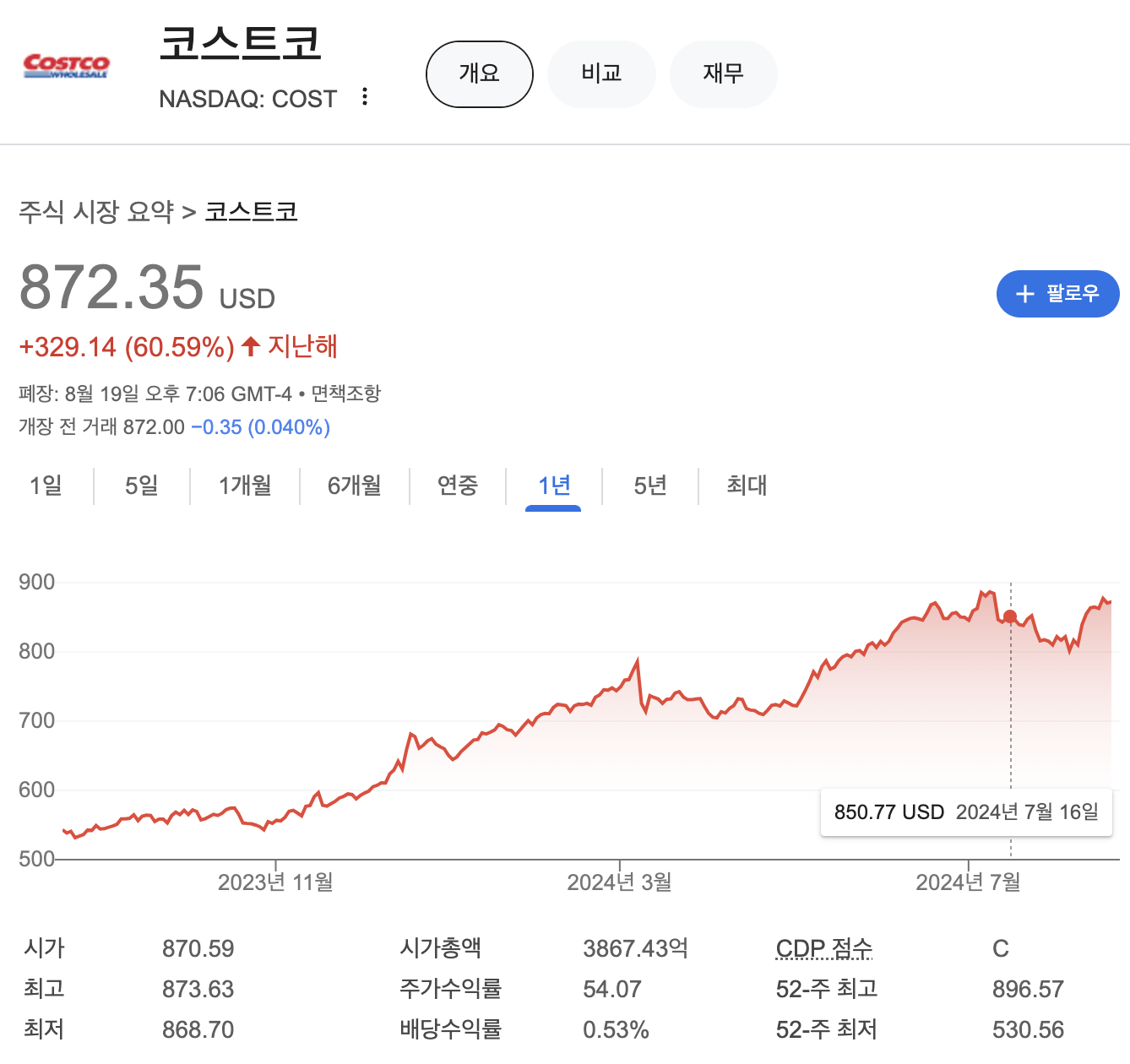
Task: Click the 850.77 USD chart tooltip
Action: tap(966, 812)
